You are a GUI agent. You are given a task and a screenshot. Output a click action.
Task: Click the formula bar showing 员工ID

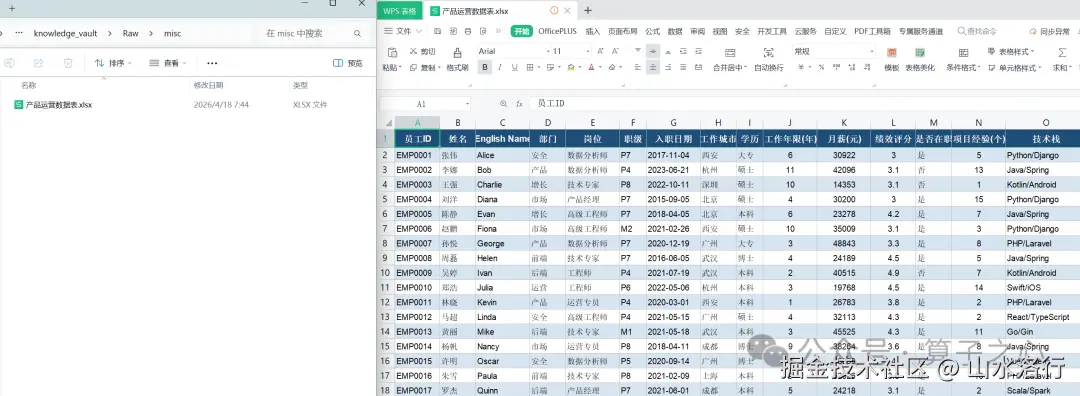(804, 103)
